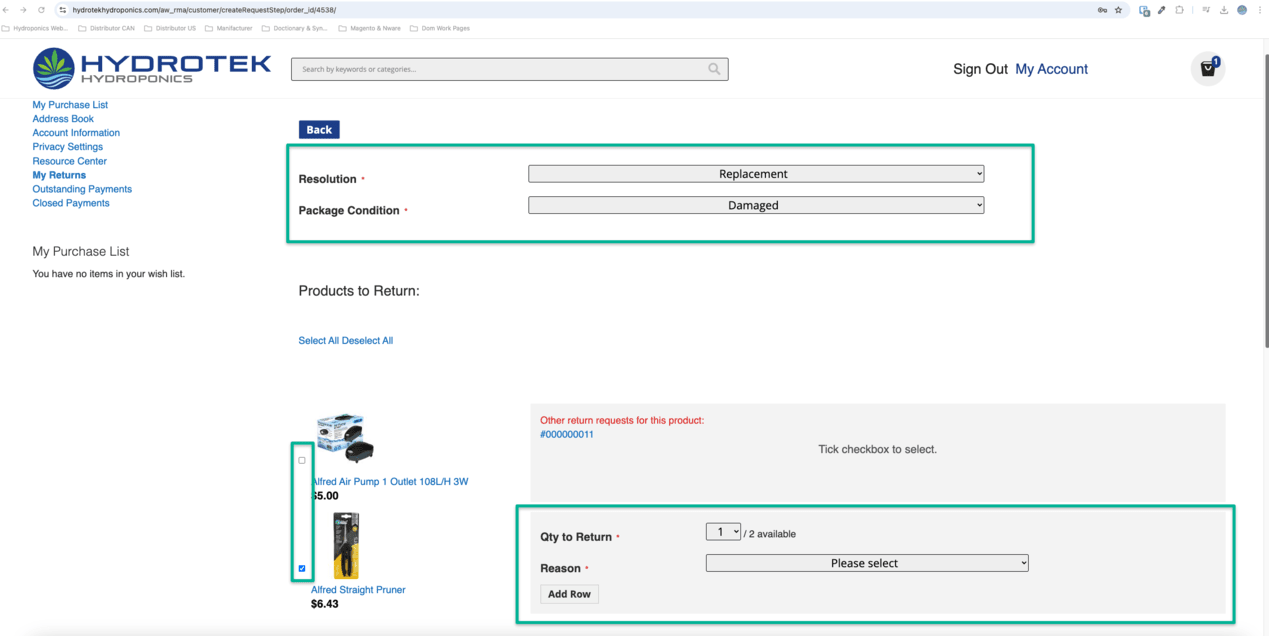Open the Qty to Return dropdown
This screenshot has width=1269, height=636.
723,532
